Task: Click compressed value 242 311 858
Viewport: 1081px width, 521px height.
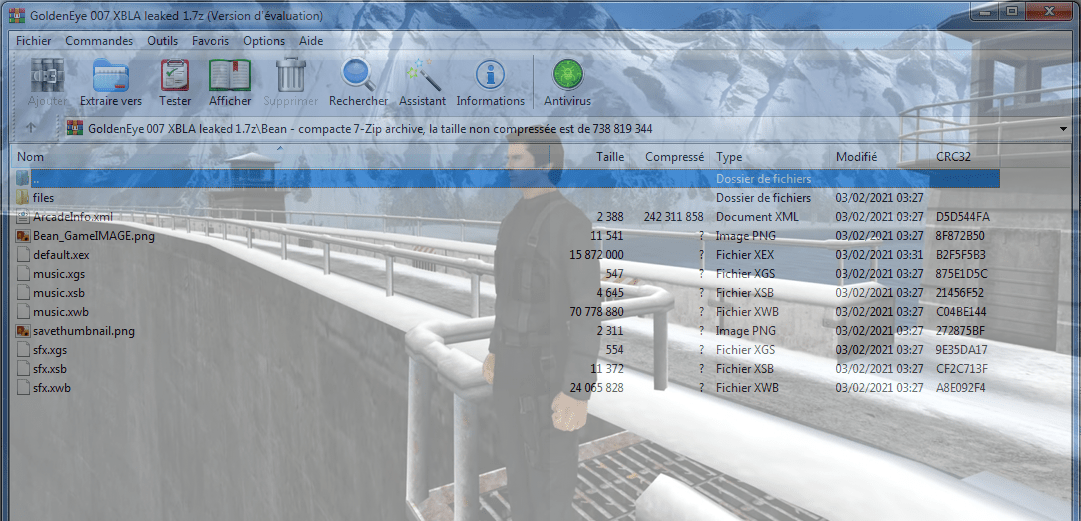Action: [x=674, y=216]
